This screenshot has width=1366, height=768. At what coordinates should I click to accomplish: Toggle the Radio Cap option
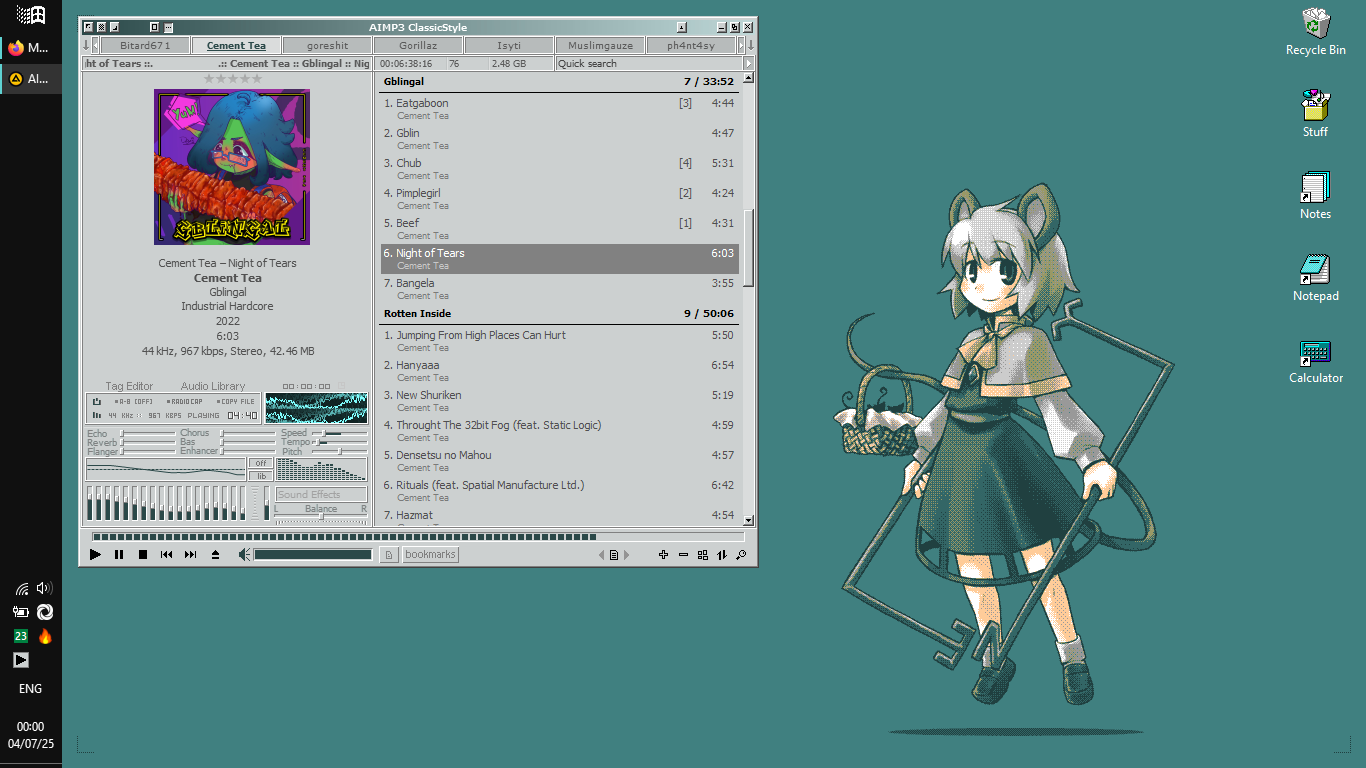point(186,401)
